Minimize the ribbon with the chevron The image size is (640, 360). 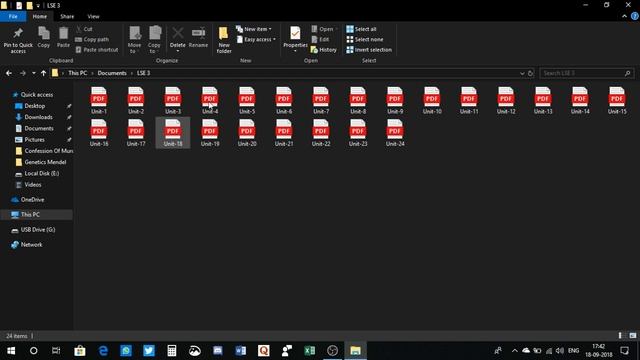624,16
